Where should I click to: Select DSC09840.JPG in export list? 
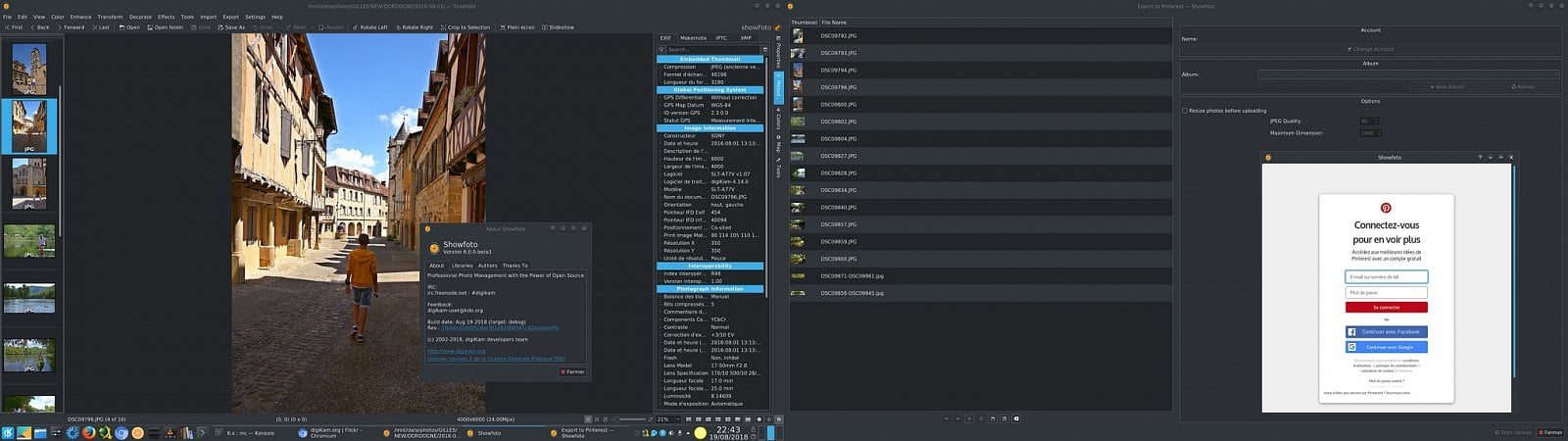(x=980, y=207)
